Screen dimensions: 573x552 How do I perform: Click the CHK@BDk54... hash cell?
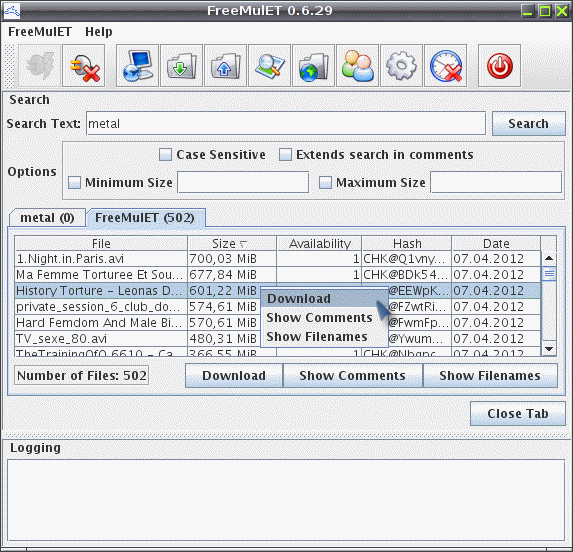(x=407, y=275)
